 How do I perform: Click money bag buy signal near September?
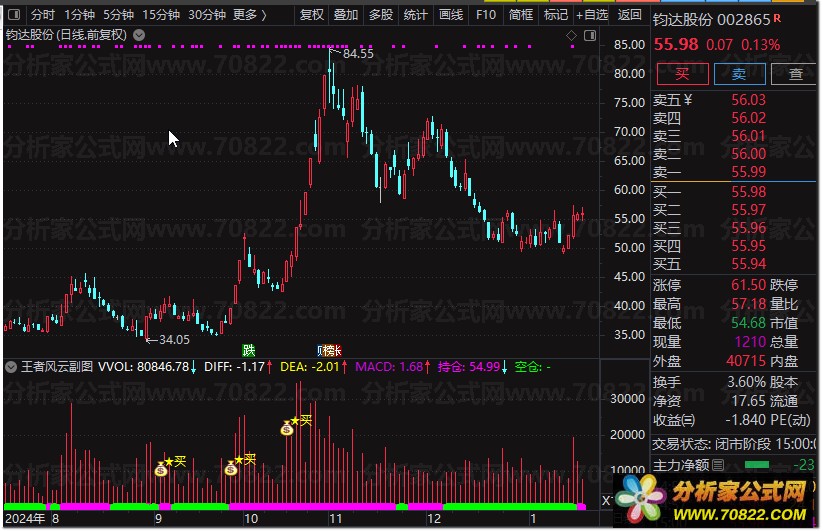click(161, 469)
